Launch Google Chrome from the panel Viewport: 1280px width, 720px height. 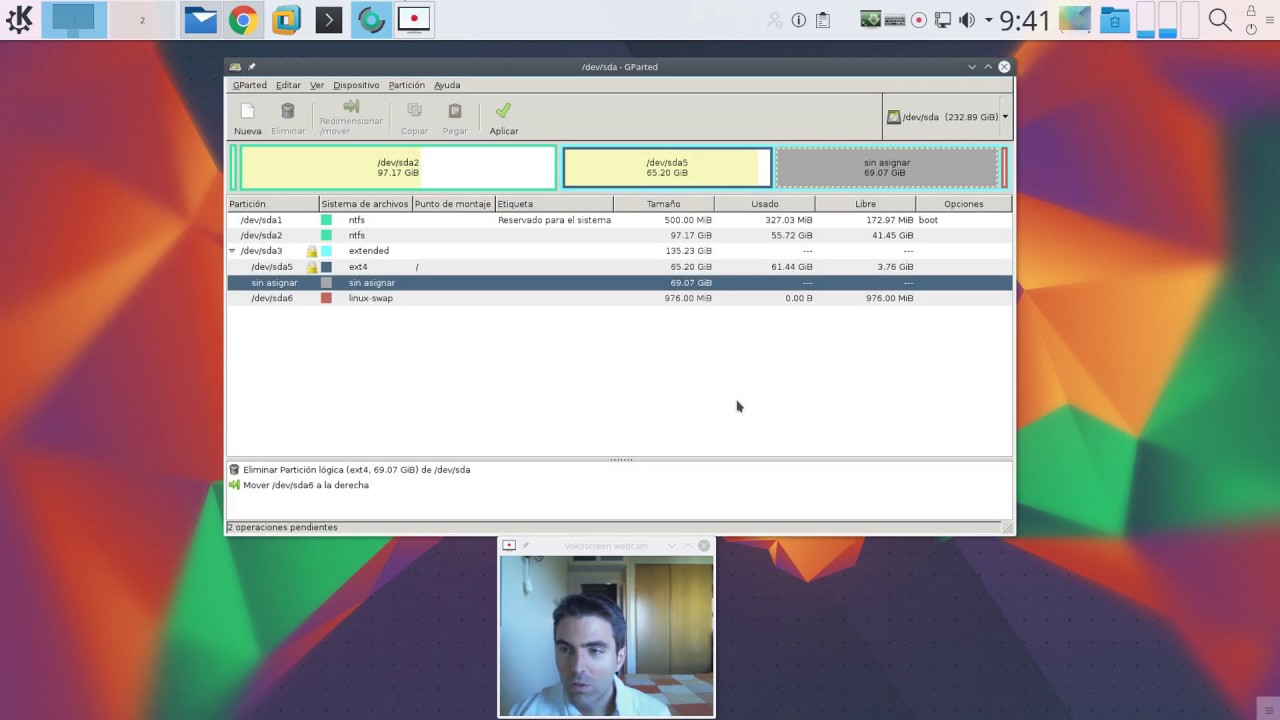(243, 20)
